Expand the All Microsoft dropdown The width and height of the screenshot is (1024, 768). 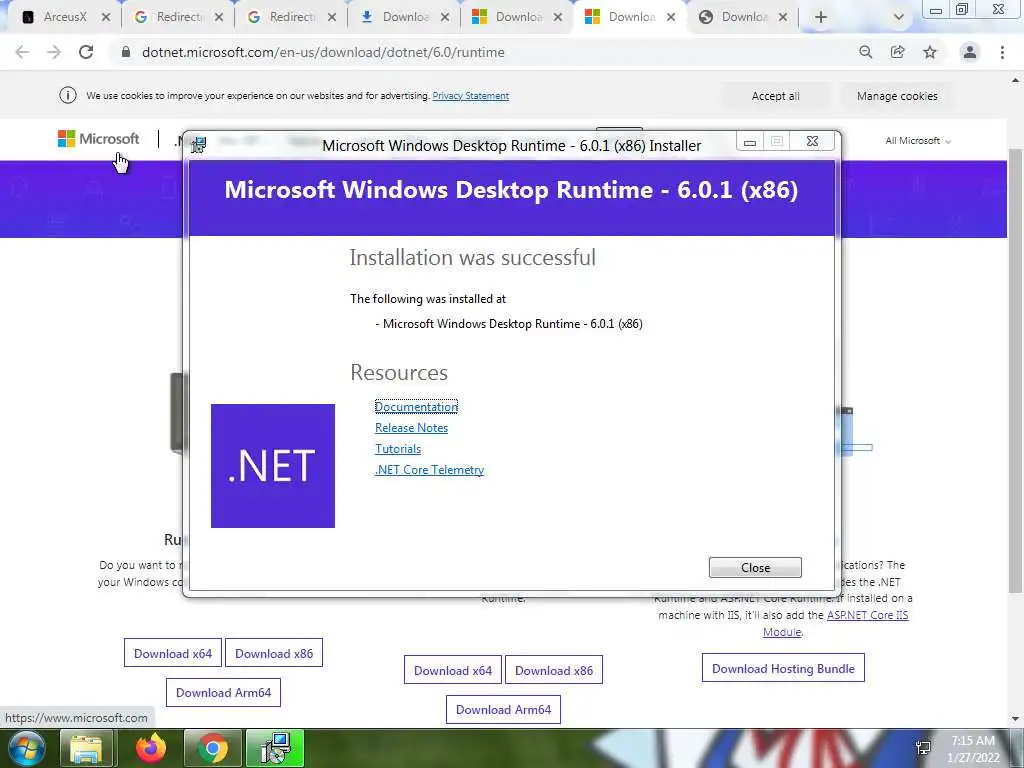(x=918, y=140)
